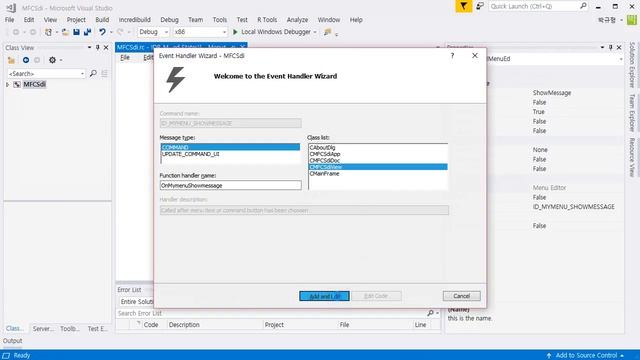Open the Output tab at bottom
The height and width of the screenshot is (360, 640).
coord(13,341)
